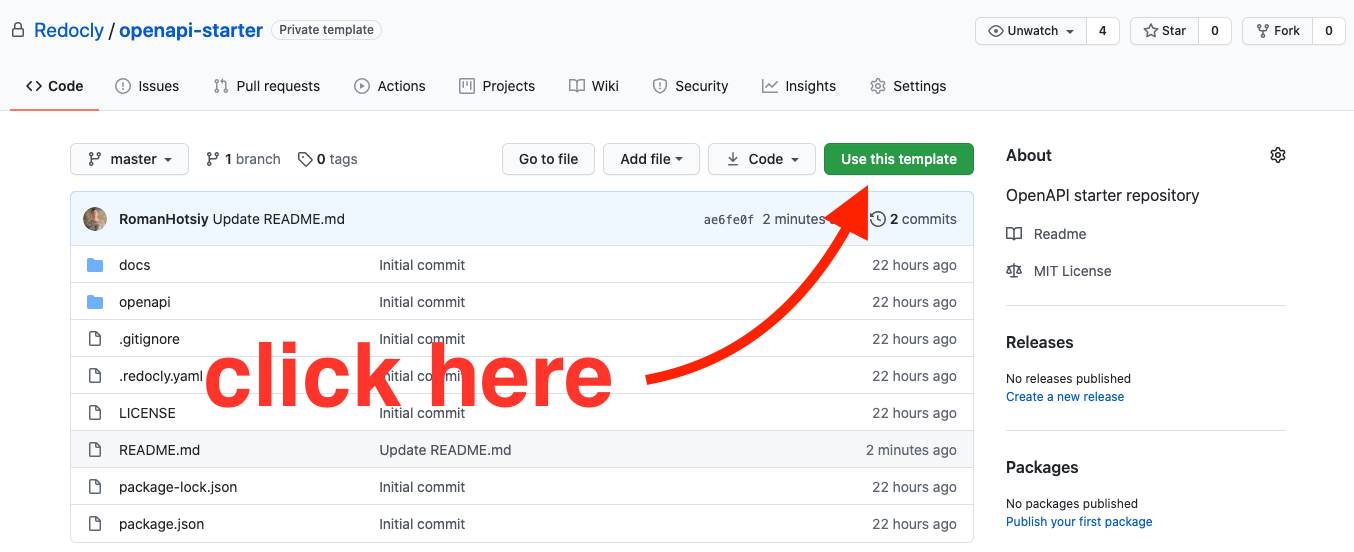Click Create a new release link
Viewport: 1354px width, 552px height.
[x=1065, y=397]
